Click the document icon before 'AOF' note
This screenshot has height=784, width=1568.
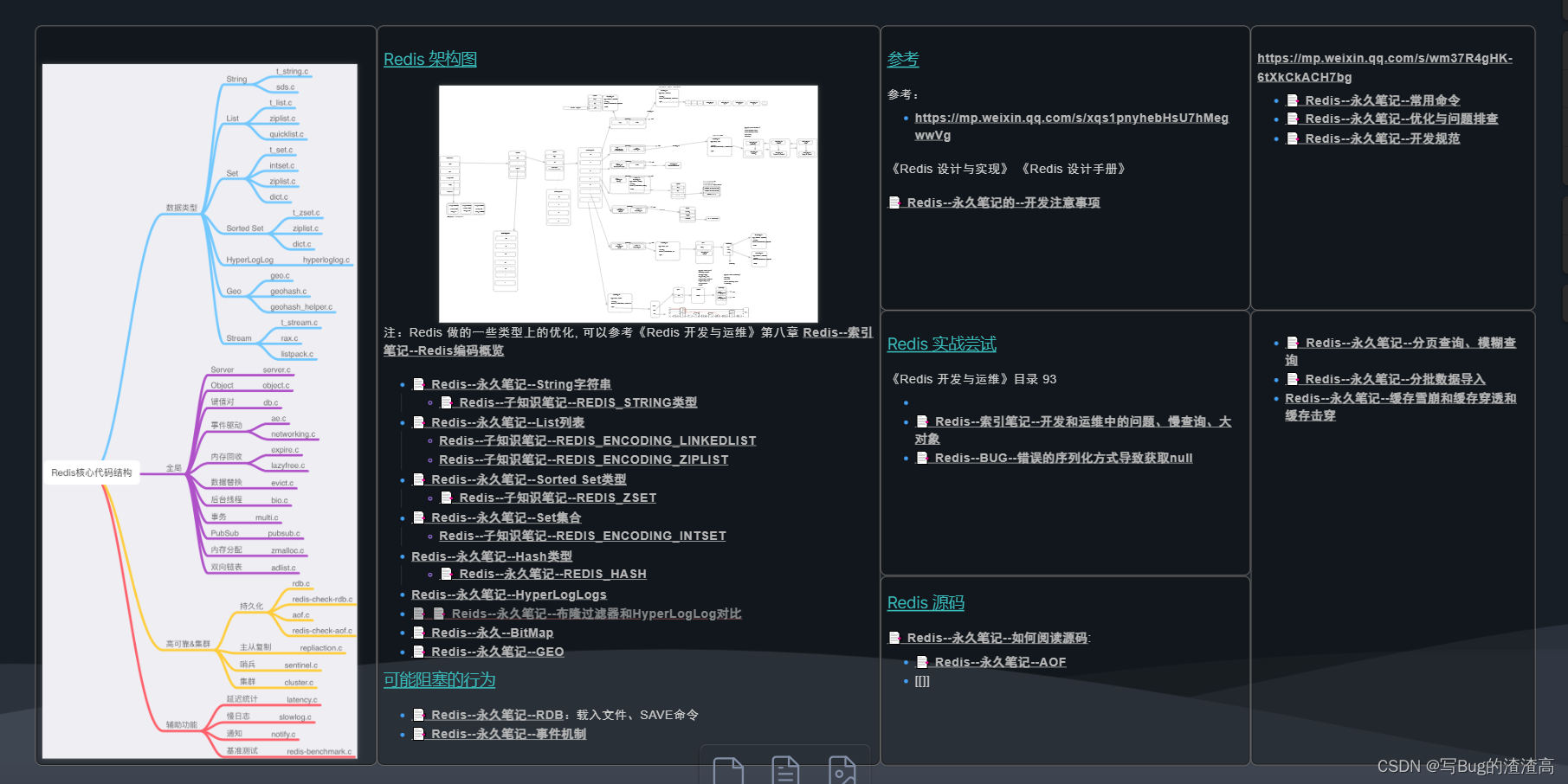pyautogui.click(x=923, y=662)
